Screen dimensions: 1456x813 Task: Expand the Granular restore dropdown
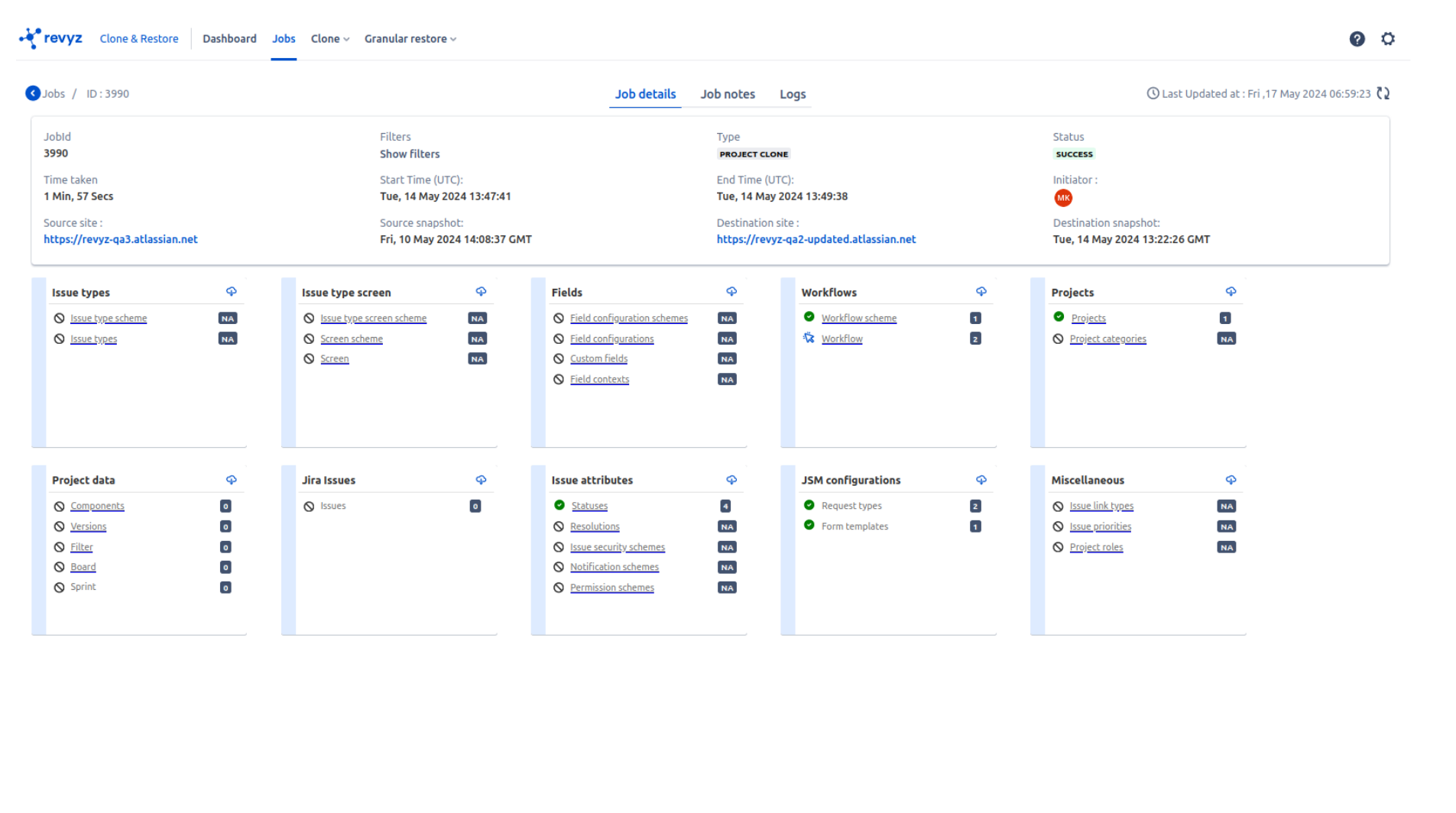pos(410,39)
